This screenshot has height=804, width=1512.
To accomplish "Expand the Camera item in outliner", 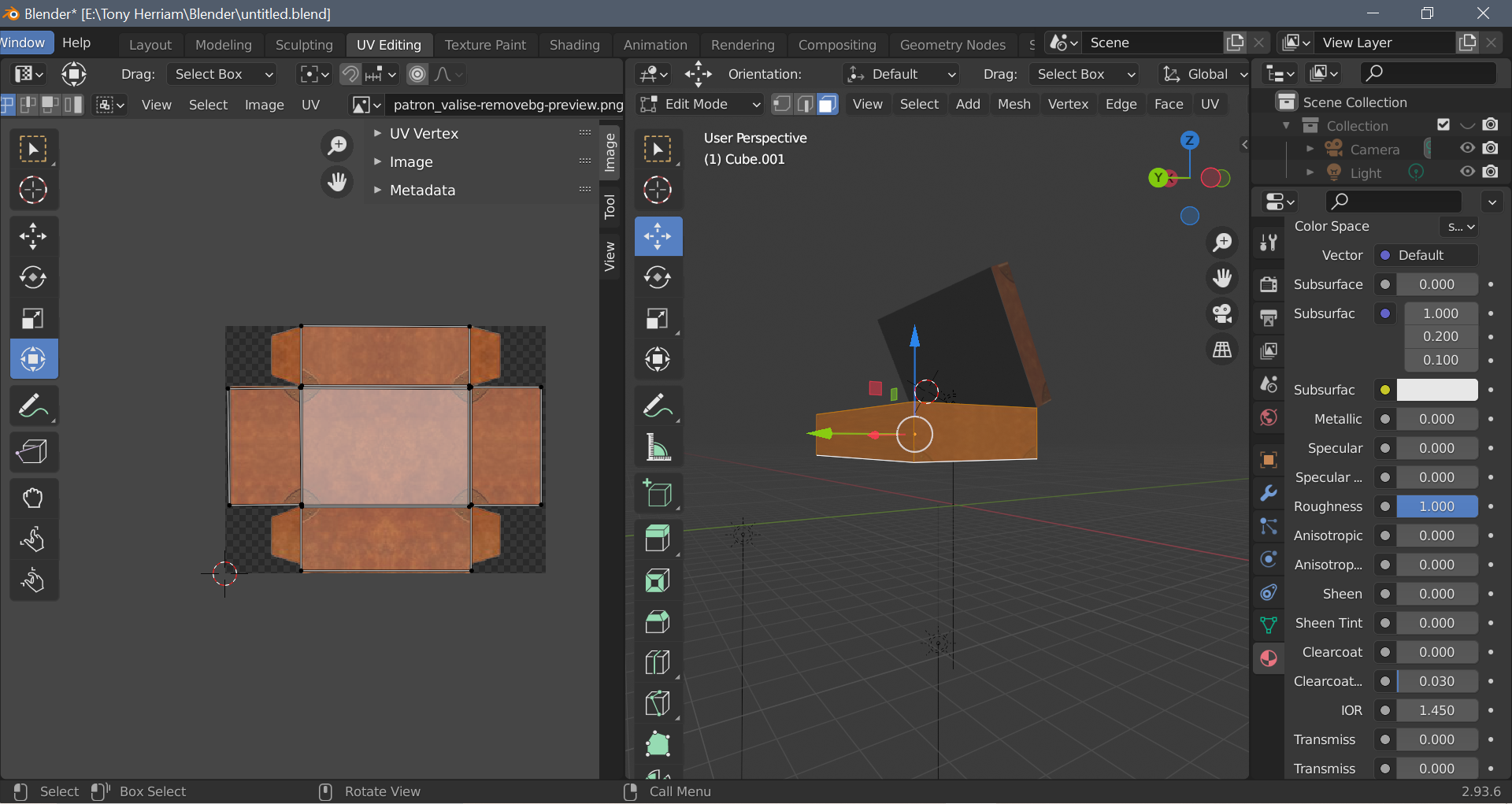I will (1310, 149).
